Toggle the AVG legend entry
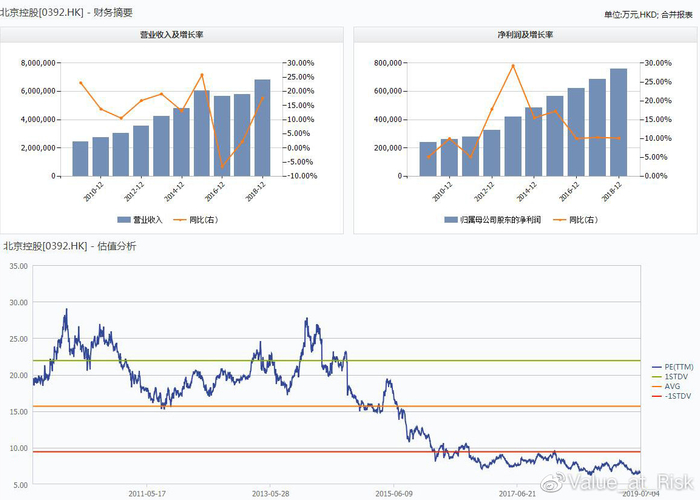The height and width of the screenshot is (500, 700). pos(666,387)
